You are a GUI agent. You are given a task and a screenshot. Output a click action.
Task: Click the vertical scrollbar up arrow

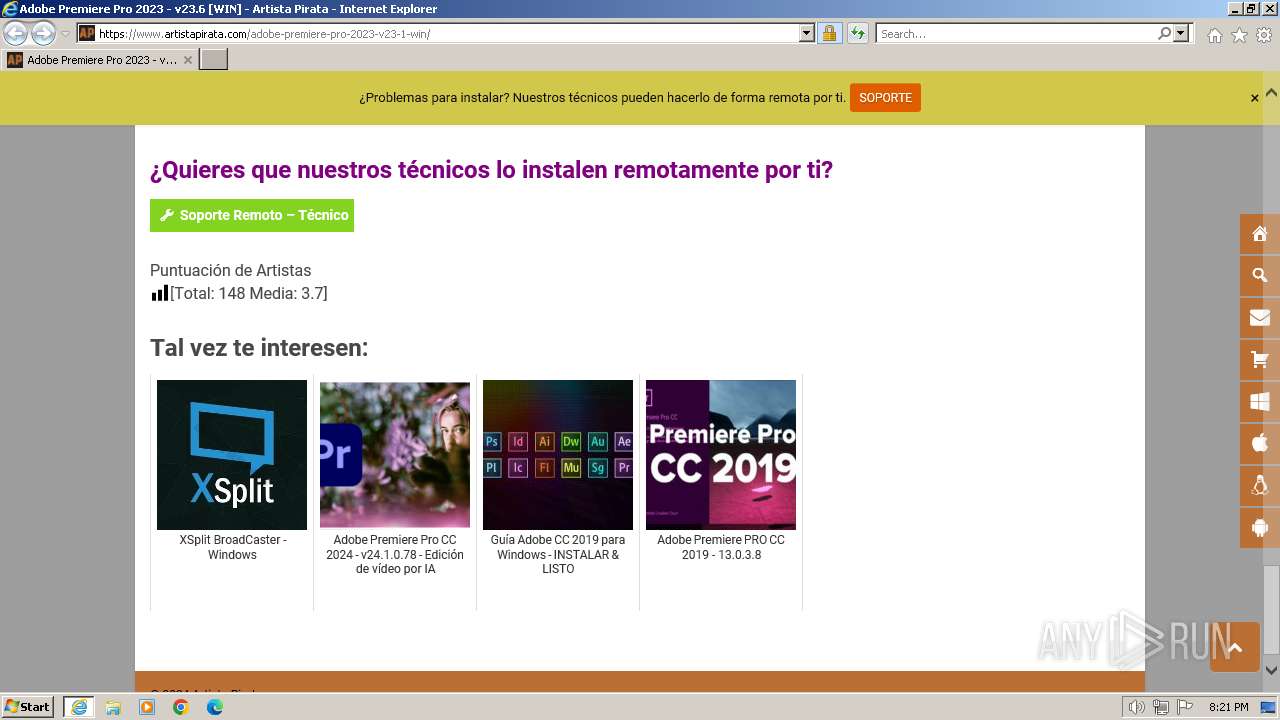tap(1271, 92)
